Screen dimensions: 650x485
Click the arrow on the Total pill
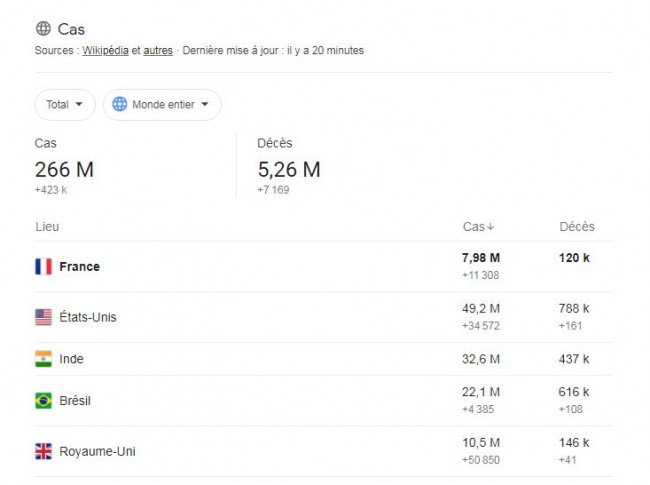click(x=79, y=104)
